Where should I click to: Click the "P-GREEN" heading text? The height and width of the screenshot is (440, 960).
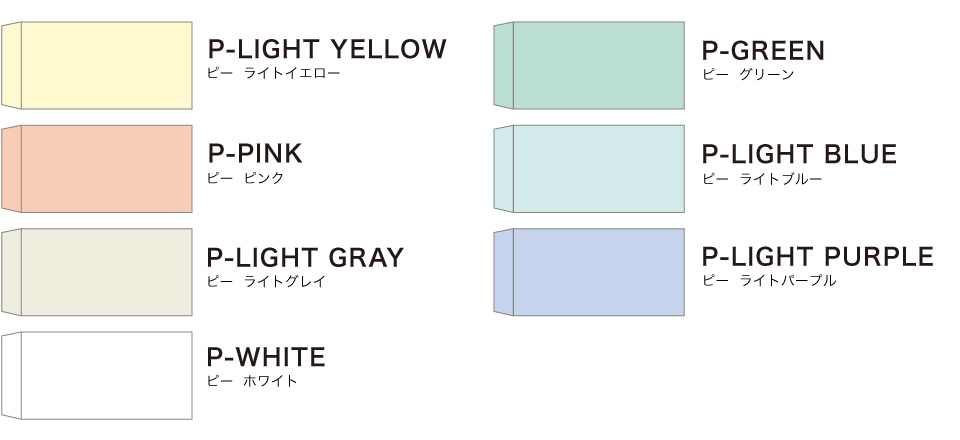pos(763,50)
